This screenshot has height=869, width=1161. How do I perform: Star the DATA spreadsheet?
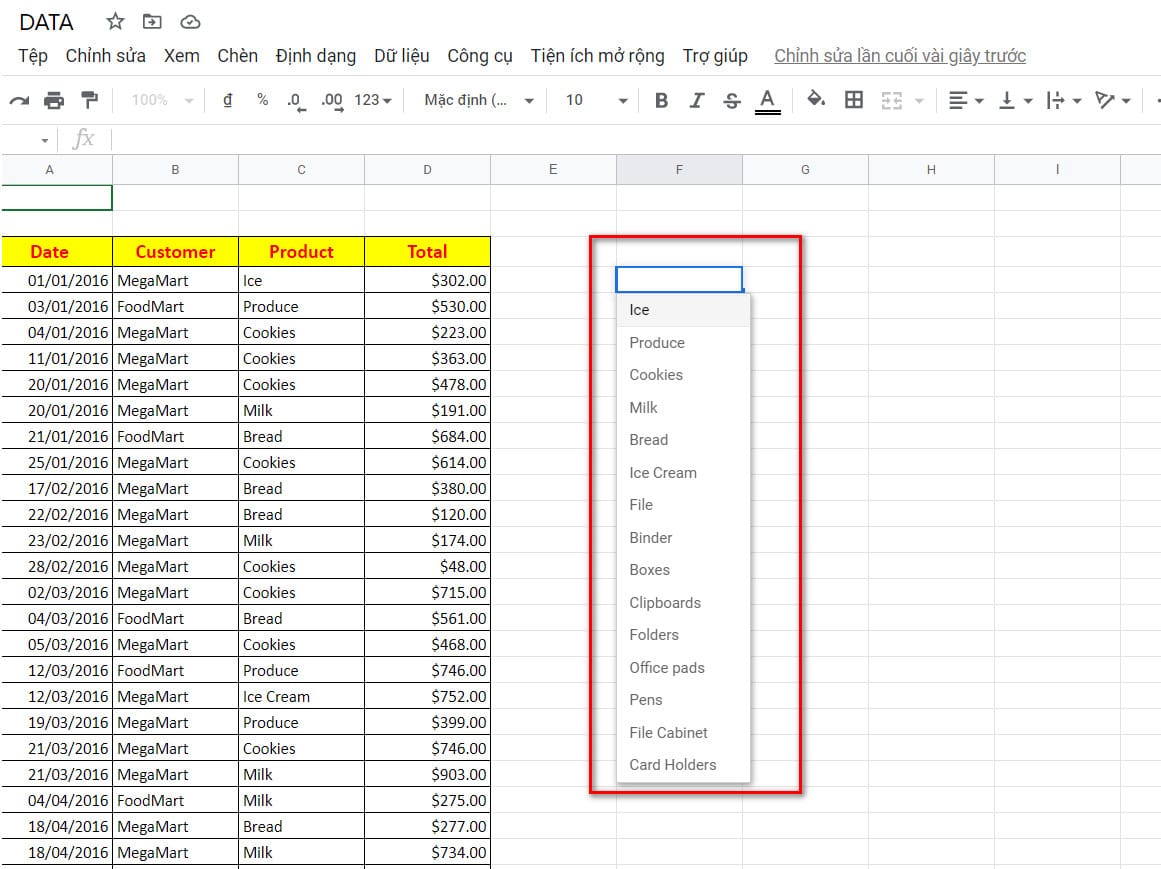116,22
